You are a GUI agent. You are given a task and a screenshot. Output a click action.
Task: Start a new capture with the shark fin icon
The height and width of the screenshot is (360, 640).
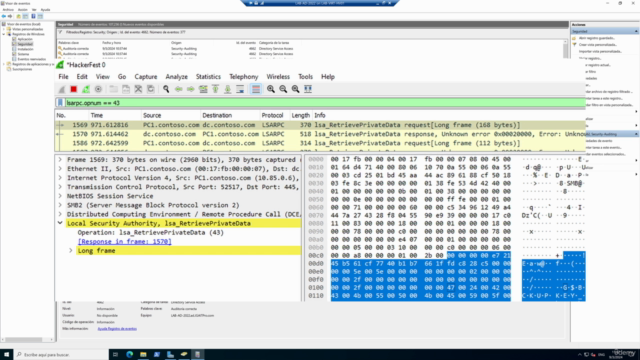click(62, 89)
